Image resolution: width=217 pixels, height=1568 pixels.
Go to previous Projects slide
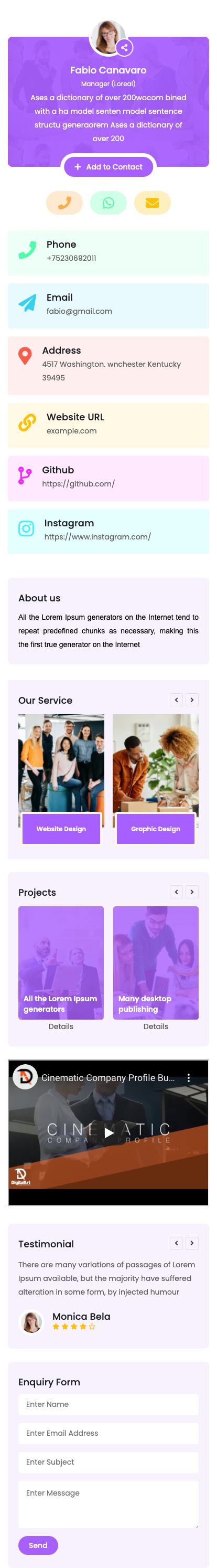coord(176,892)
